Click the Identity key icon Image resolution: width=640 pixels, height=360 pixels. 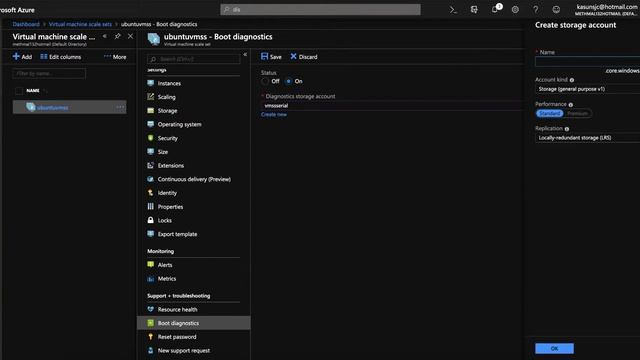coord(151,193)
